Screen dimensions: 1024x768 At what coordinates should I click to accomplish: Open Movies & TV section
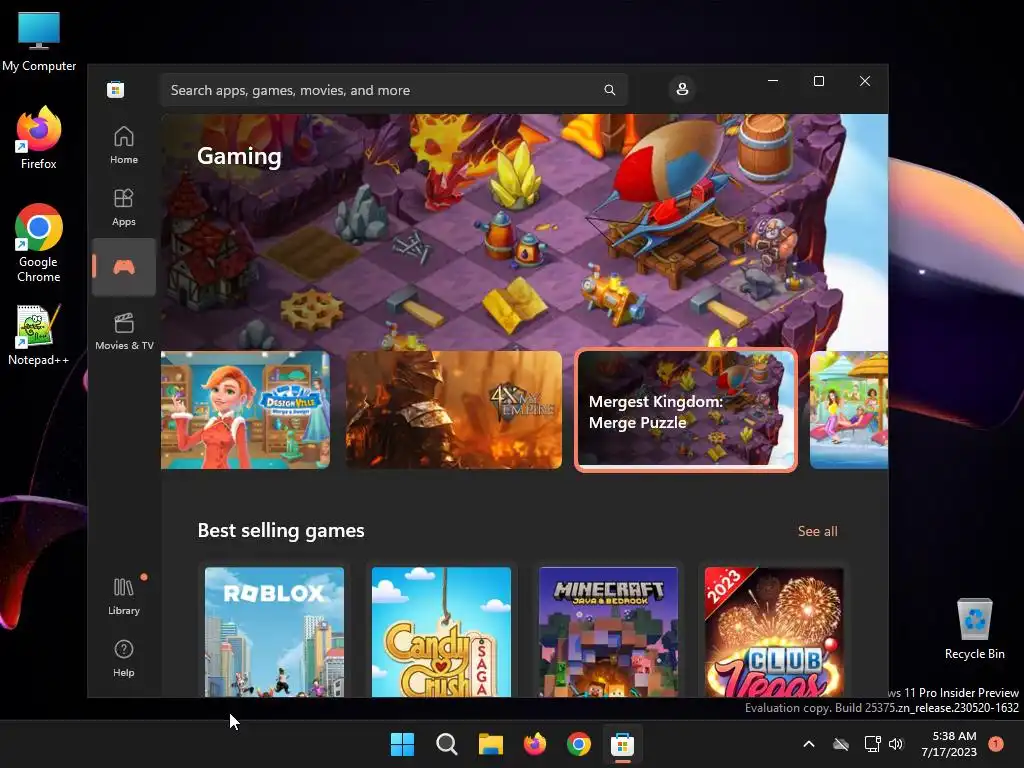124,331
